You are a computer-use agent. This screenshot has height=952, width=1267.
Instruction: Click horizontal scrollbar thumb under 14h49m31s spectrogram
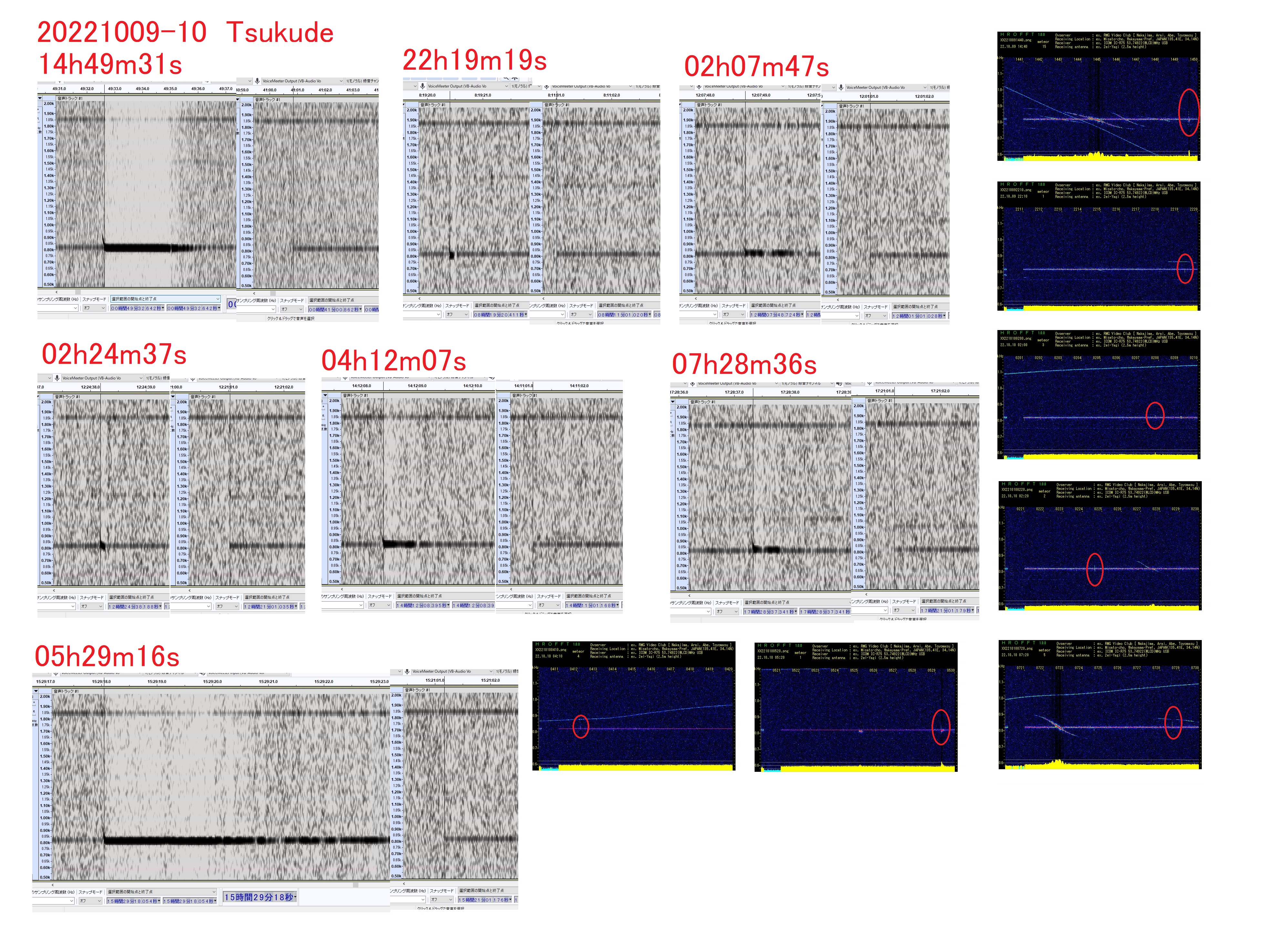[x=77, y=292]
